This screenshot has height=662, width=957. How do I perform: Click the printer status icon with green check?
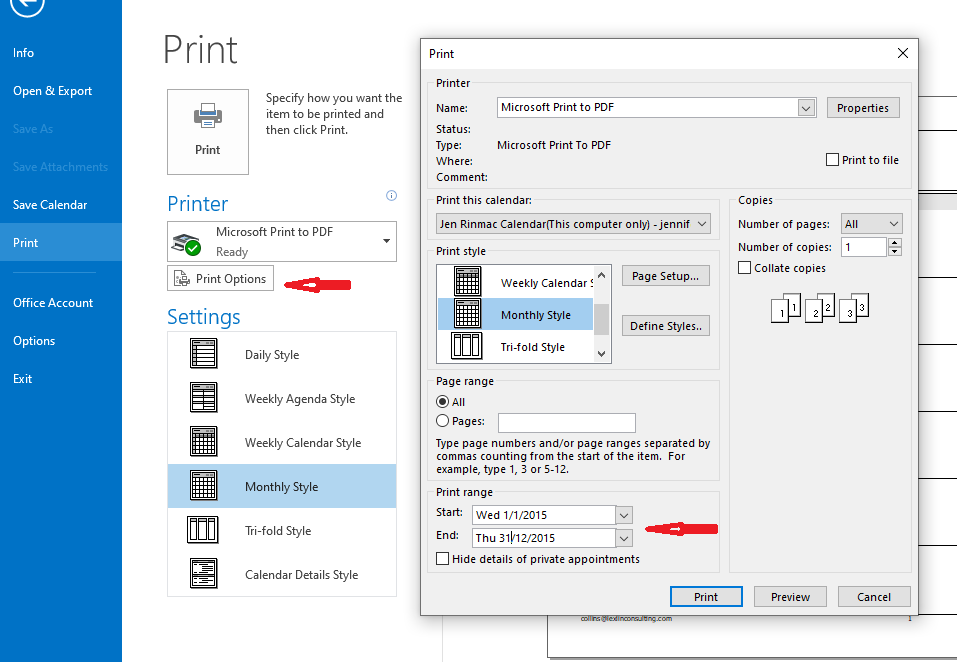click(x=187, y=243)
